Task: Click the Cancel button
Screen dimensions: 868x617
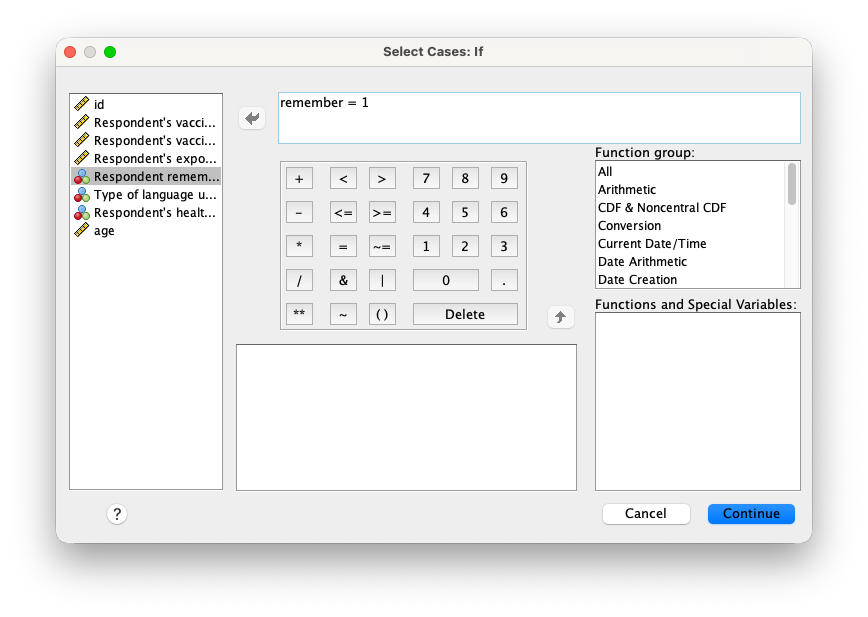Action: click(646, 514)
